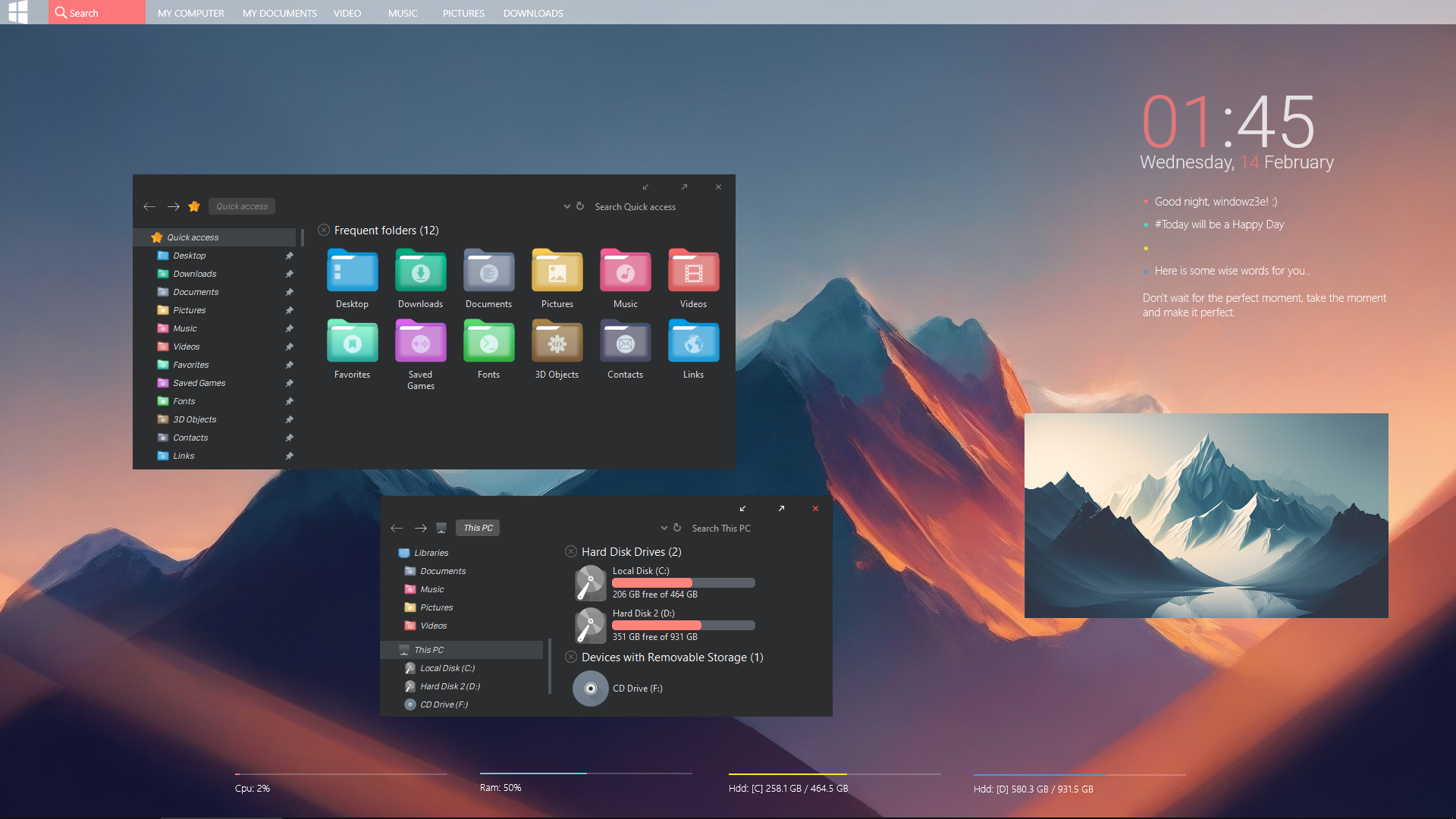This screenshot has height=819, width=1456.
Task: Open the Downloads folder from Frequent folders
Action: click(x=420, y=271)
